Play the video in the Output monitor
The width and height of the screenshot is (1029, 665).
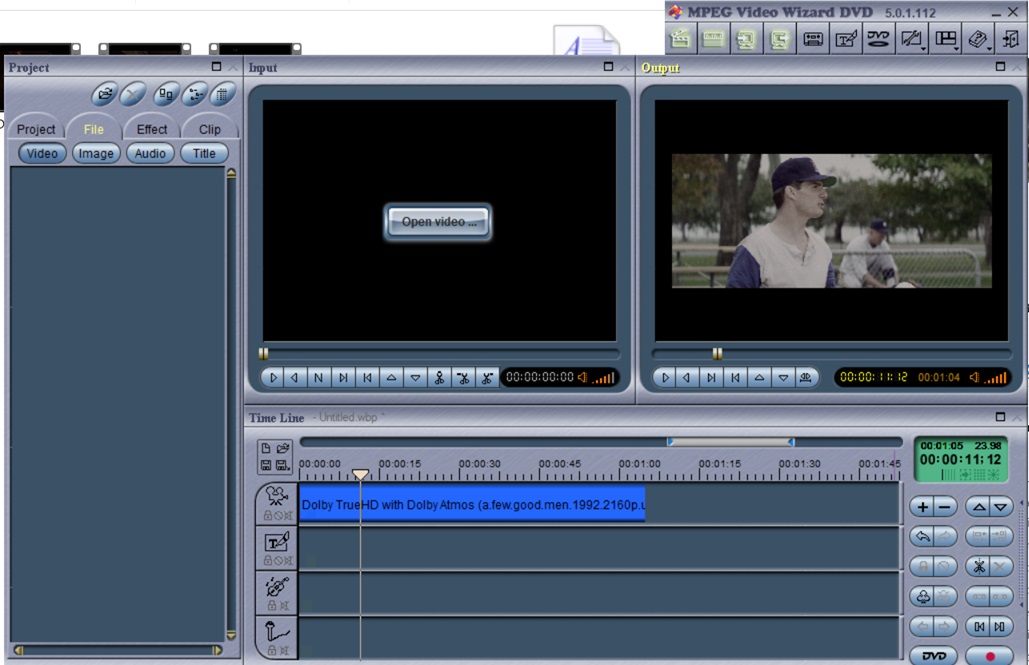coord(665,377)
